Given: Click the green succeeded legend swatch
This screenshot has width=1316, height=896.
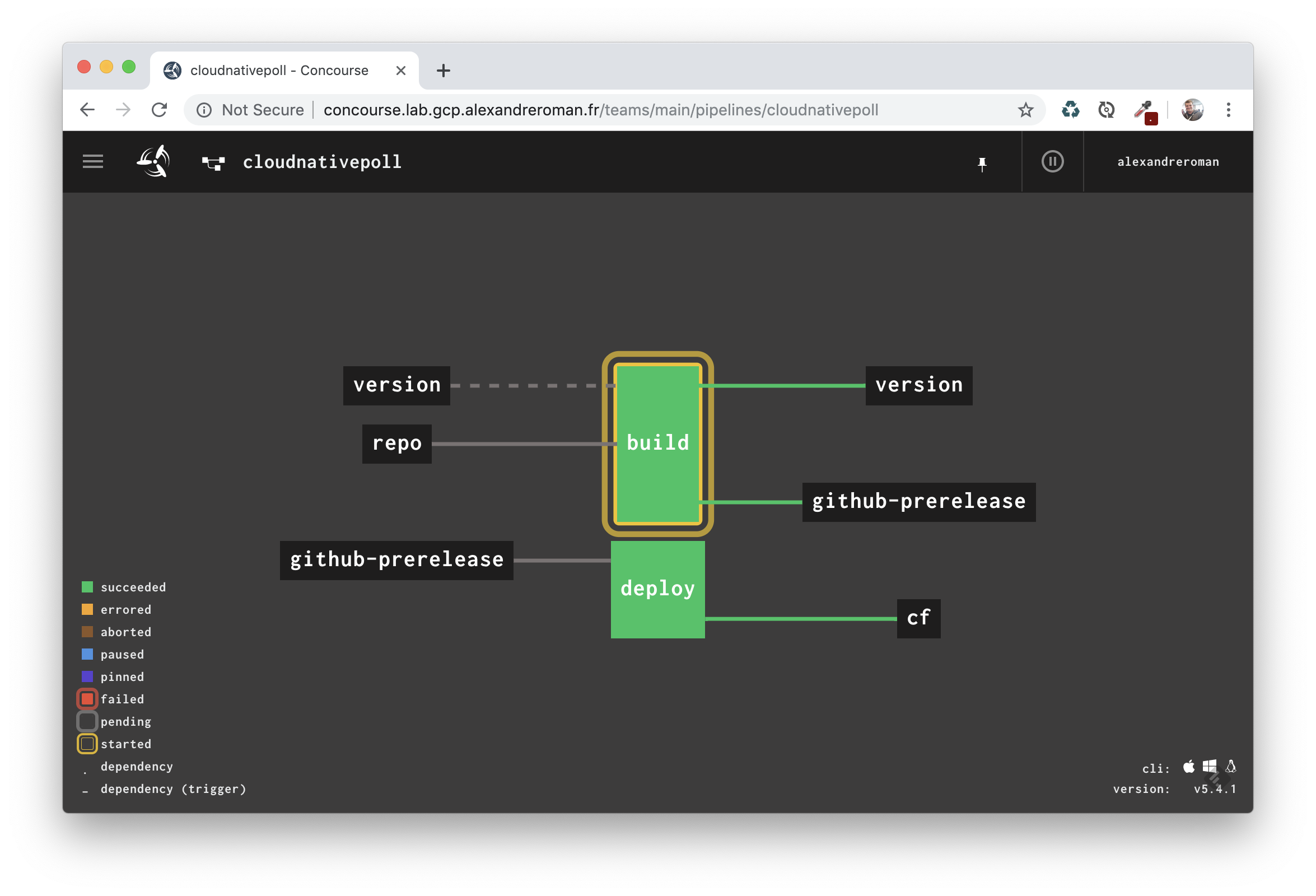Looking at the screenshot, I should [x=87, y=587].
